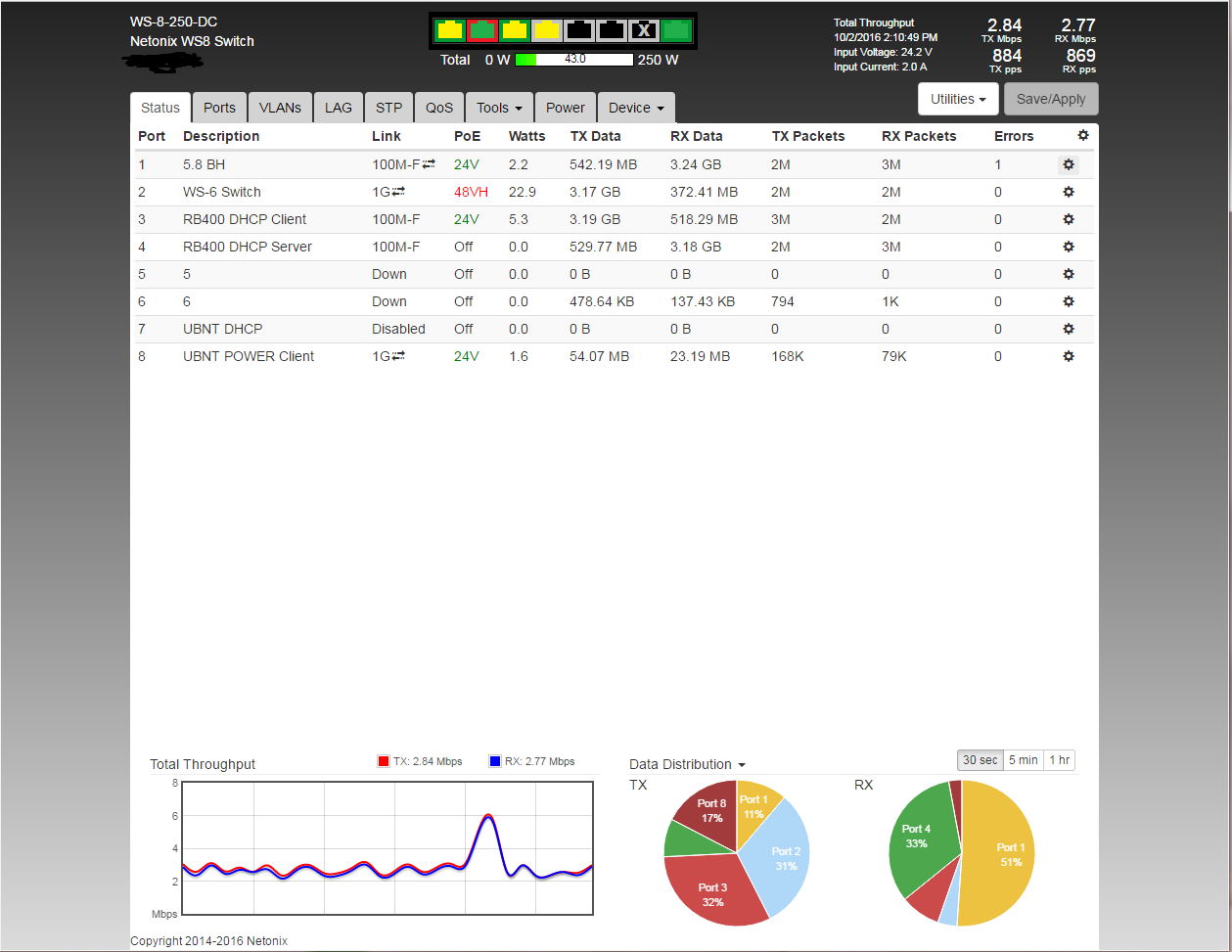Switch the time range to 5 min
This screenshot has width=1232, height=952.
coord(1023,760)
